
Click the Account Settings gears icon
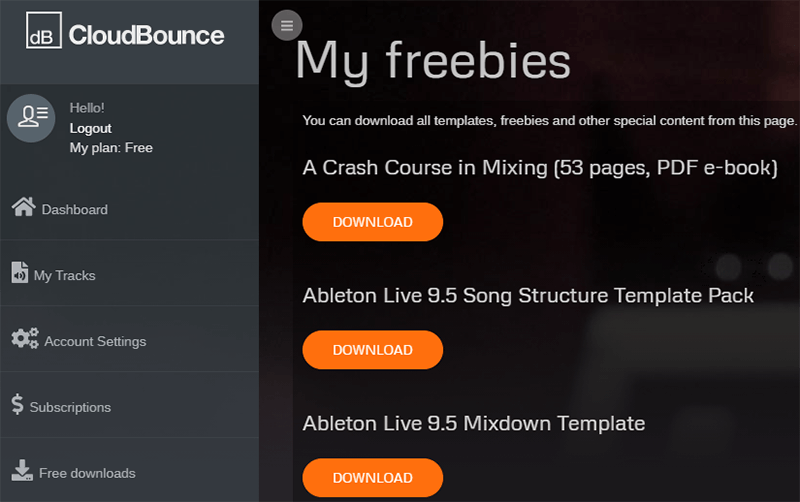click(25, 338)
